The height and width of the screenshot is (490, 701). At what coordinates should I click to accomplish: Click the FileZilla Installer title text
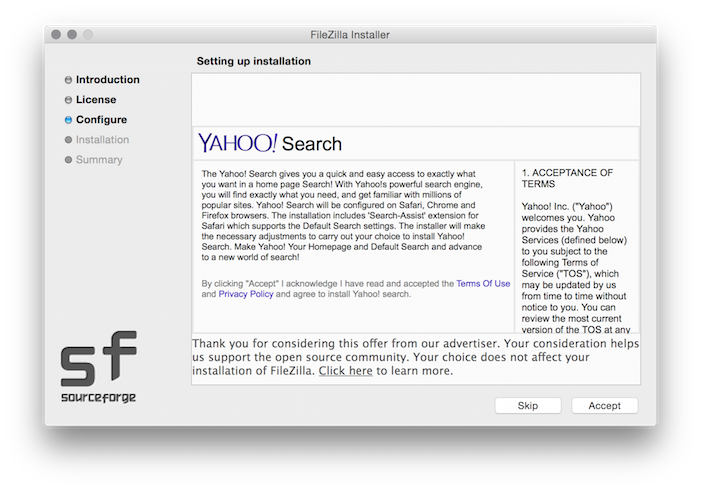[x=350, y=35]
